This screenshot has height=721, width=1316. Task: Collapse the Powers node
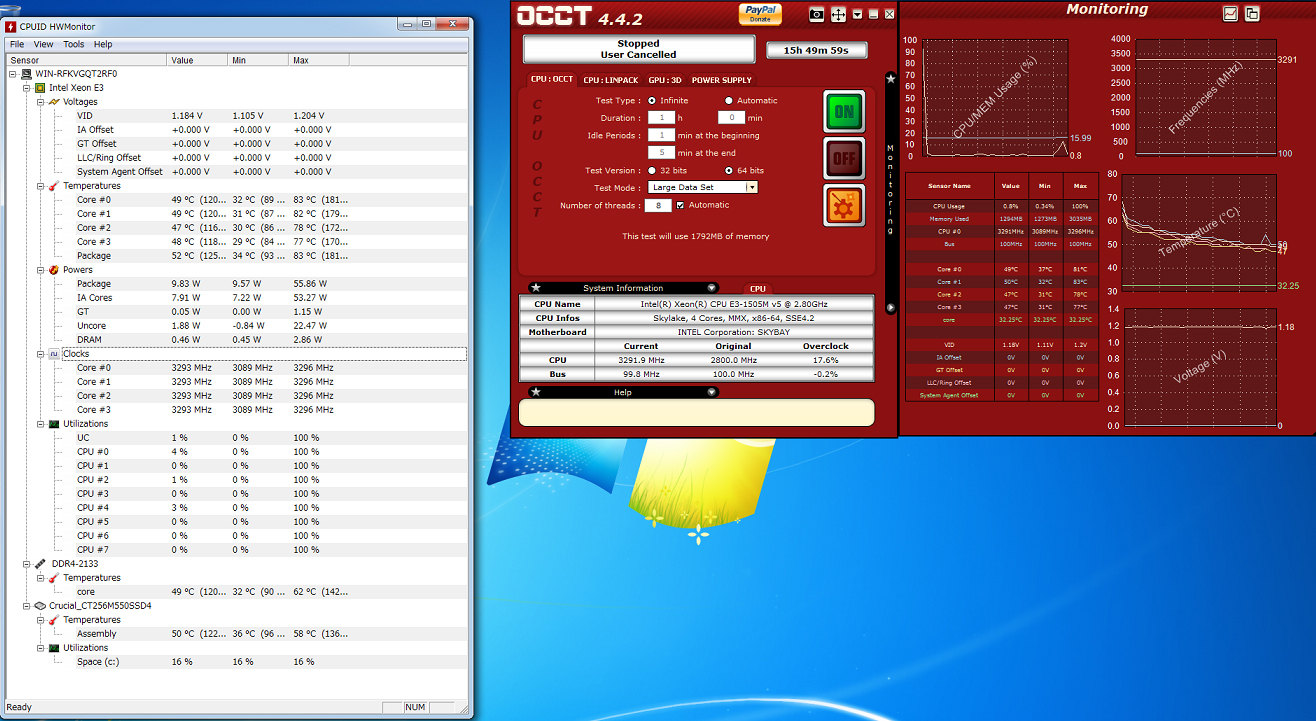[x=41, y=270]
